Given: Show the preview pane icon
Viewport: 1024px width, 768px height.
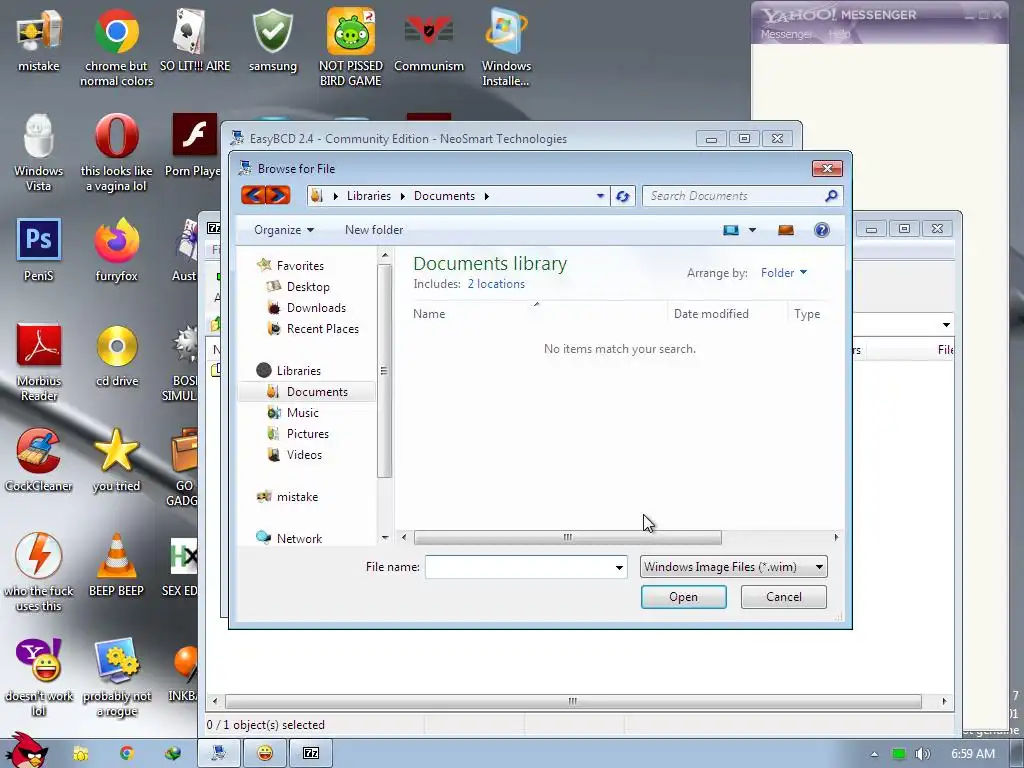Looking at the screenshot, I should point(786,230).
